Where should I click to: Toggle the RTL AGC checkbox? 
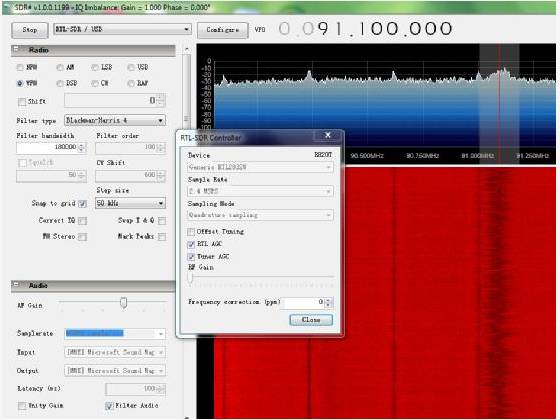191,244
